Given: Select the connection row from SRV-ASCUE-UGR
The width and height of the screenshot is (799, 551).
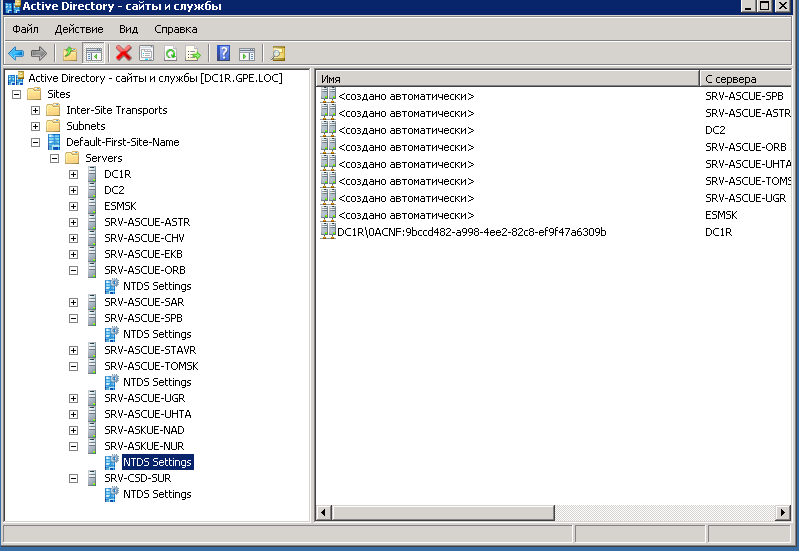Looking at the screenshot, I should coord(553,198).
